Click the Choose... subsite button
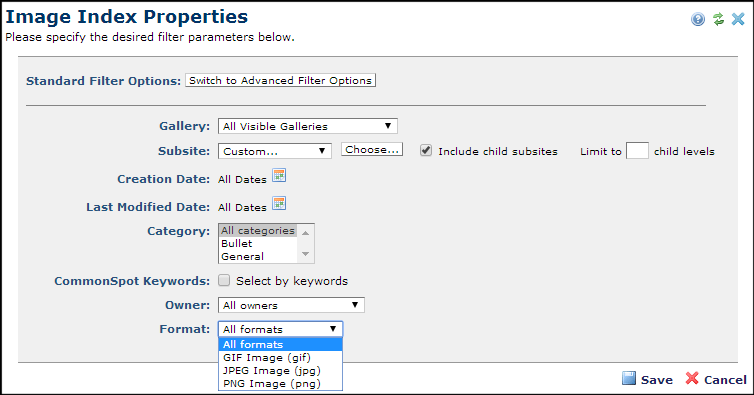 tap(372, 150)
